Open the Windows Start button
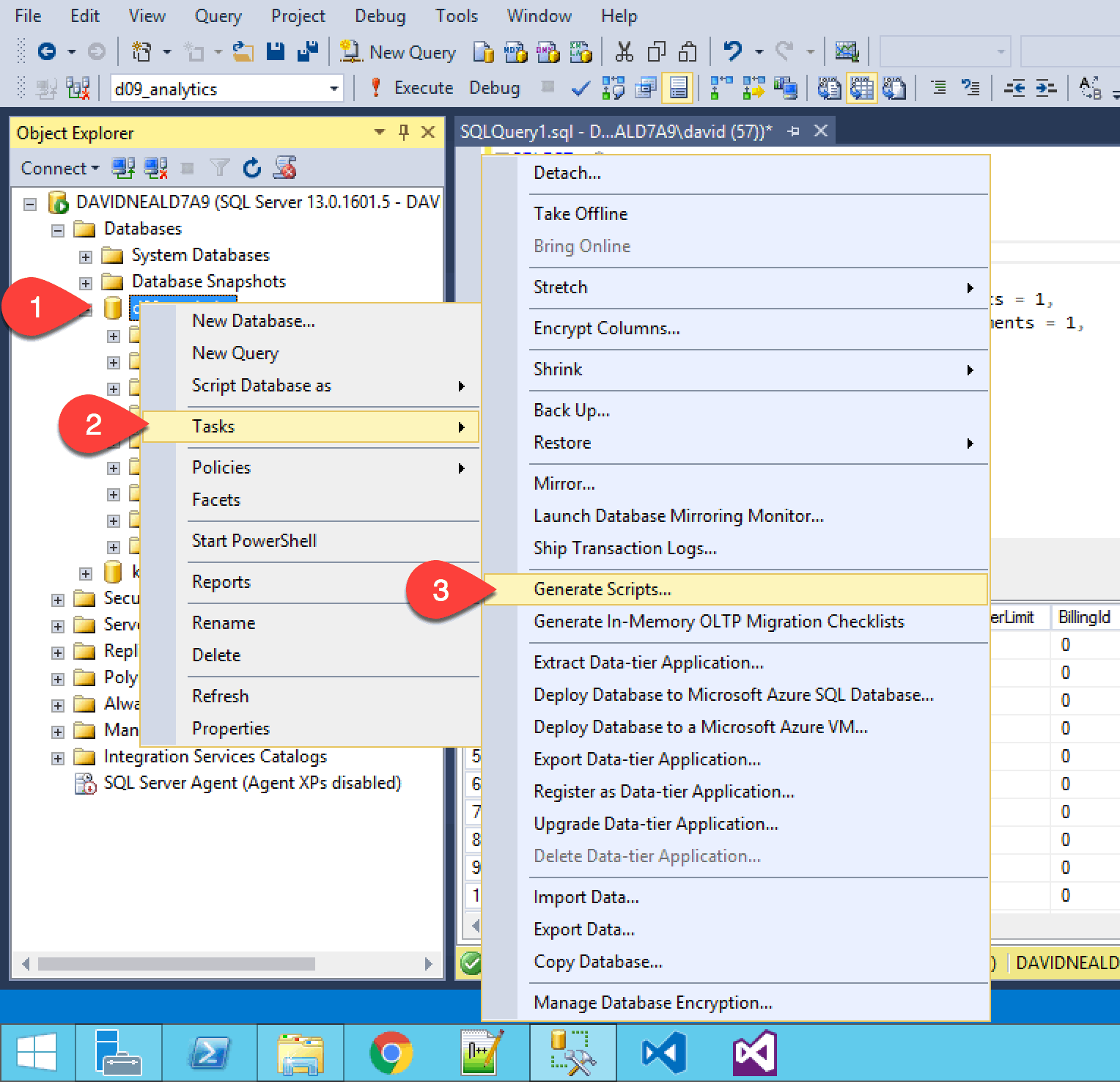The image size is (1120, 1082). (37, 1053)
